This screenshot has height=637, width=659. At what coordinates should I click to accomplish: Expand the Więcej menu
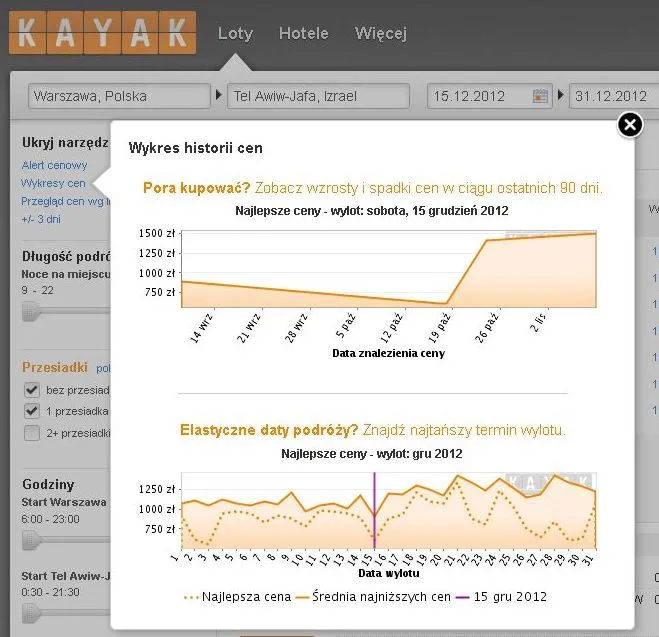click(x=381, y=34)
